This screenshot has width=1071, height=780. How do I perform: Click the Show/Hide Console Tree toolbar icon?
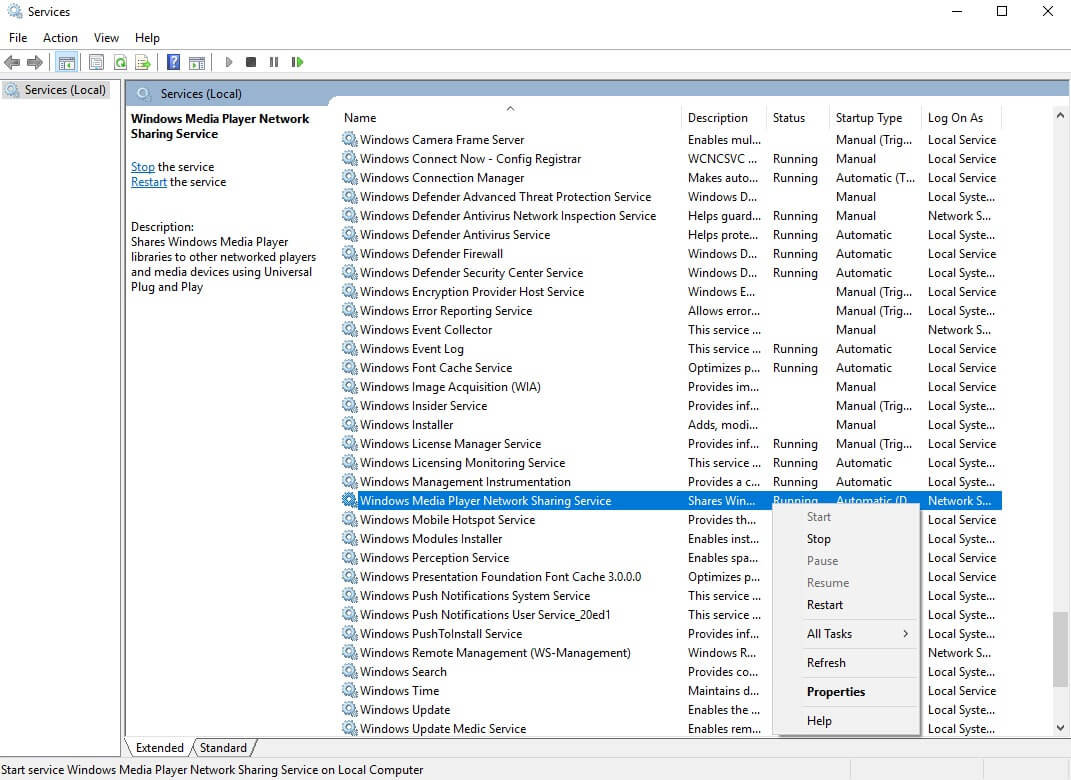66,62
